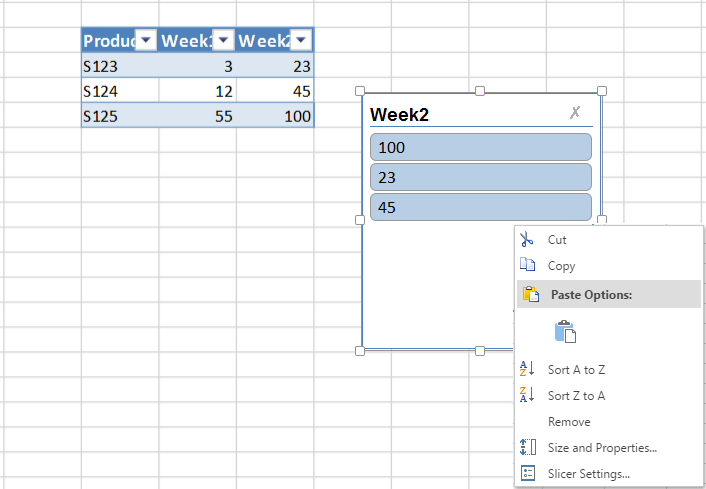
Task: Choose Remove from the context menu
Action: point(569,421)
